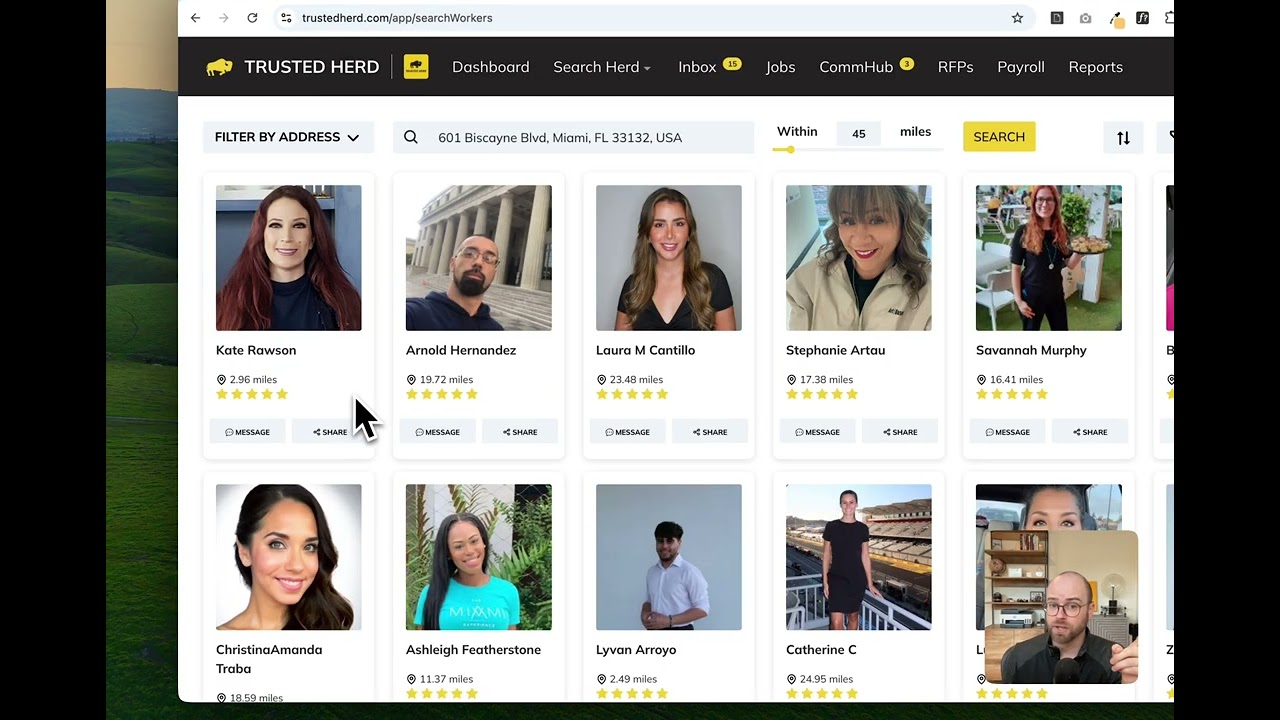
Task: Open the Payroll page
Action: pos(1021,67)
